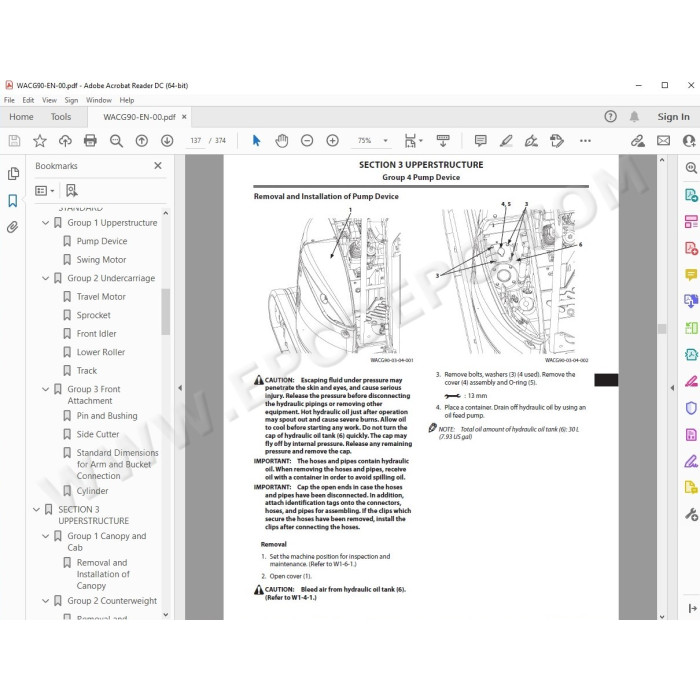This screenshot has width=700, height=700.
Task: Bookmark the file with the star icon
Action: click(40, 141)
